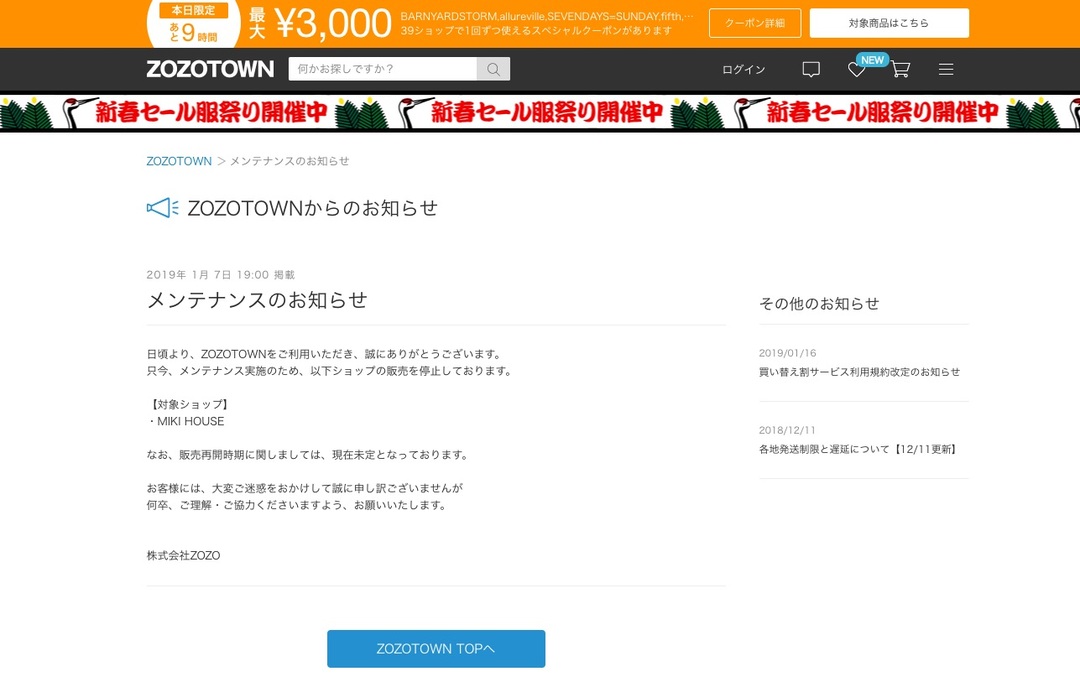Click the 2018/12/11 date text

(787, 430)
